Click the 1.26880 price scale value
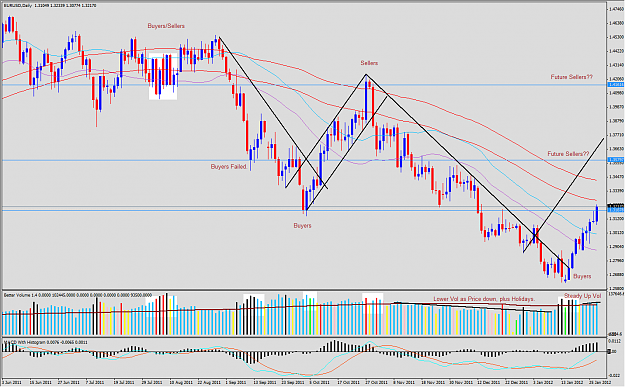625x387 pixels. click(x=616, y=274)
